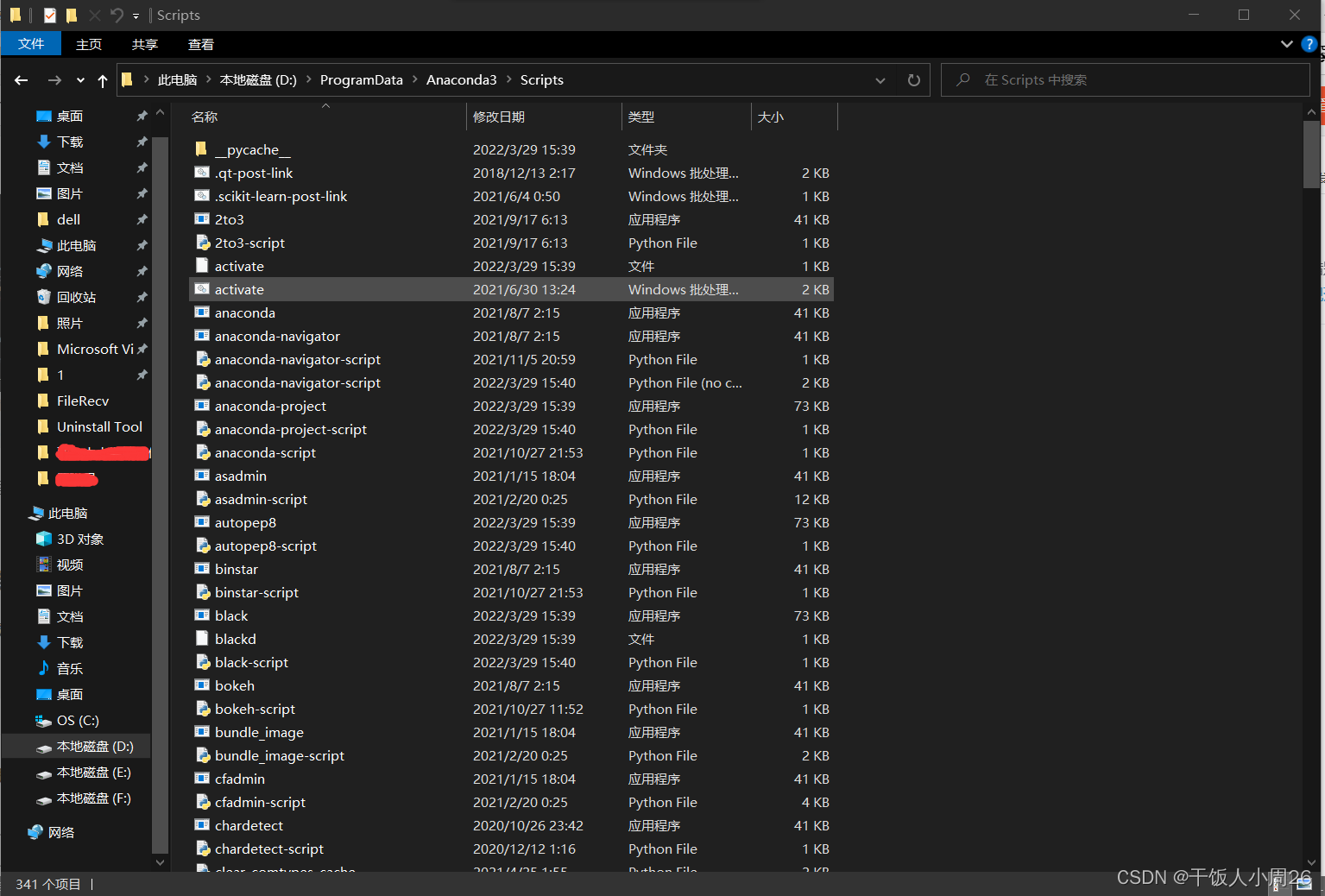Screen dimensions: 1325x896
Task: Open the recent locations dropdown next to the forward arrow
Action: (80, 80)
